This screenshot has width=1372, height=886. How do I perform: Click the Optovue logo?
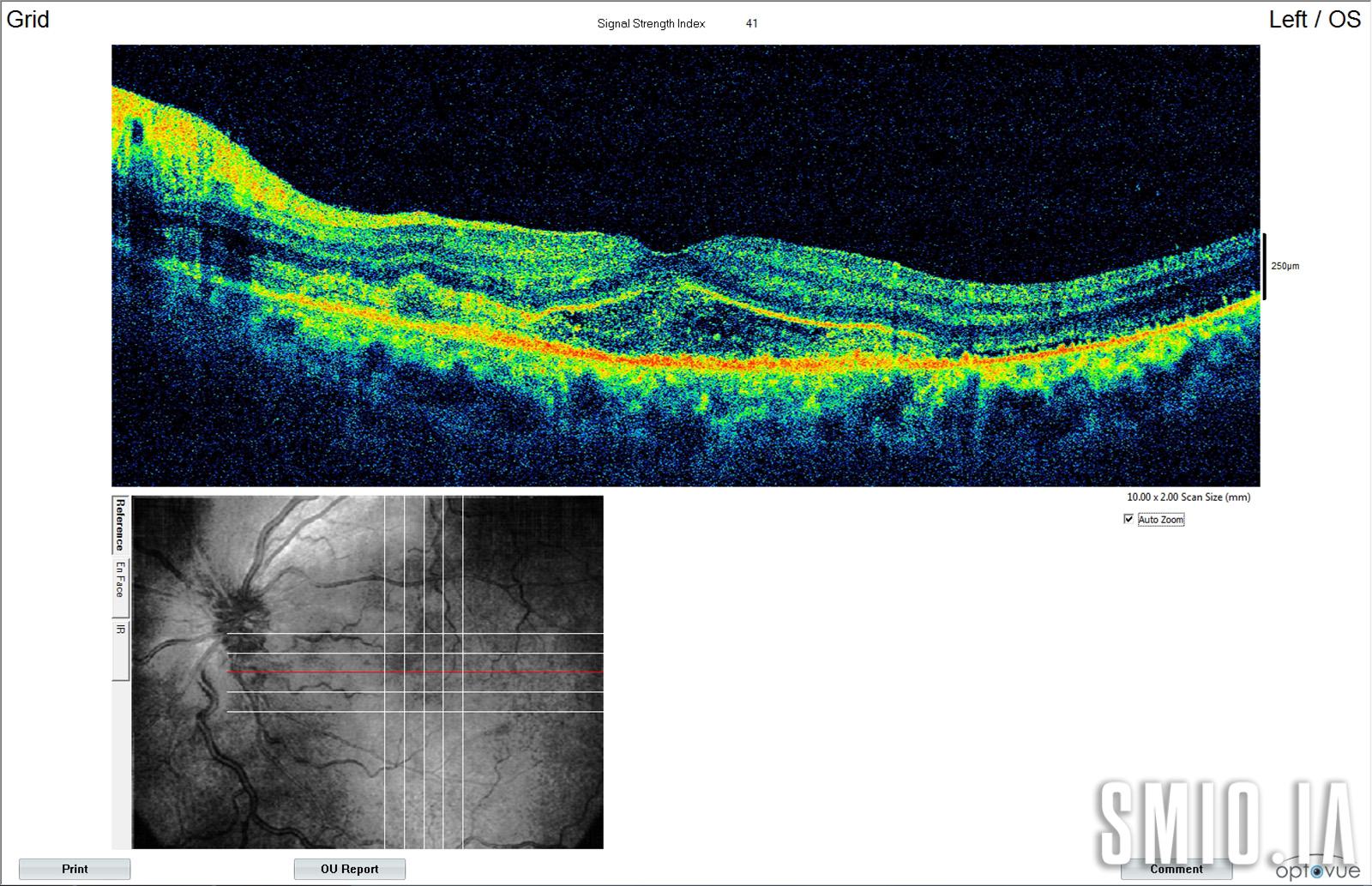pos(1317,871)
